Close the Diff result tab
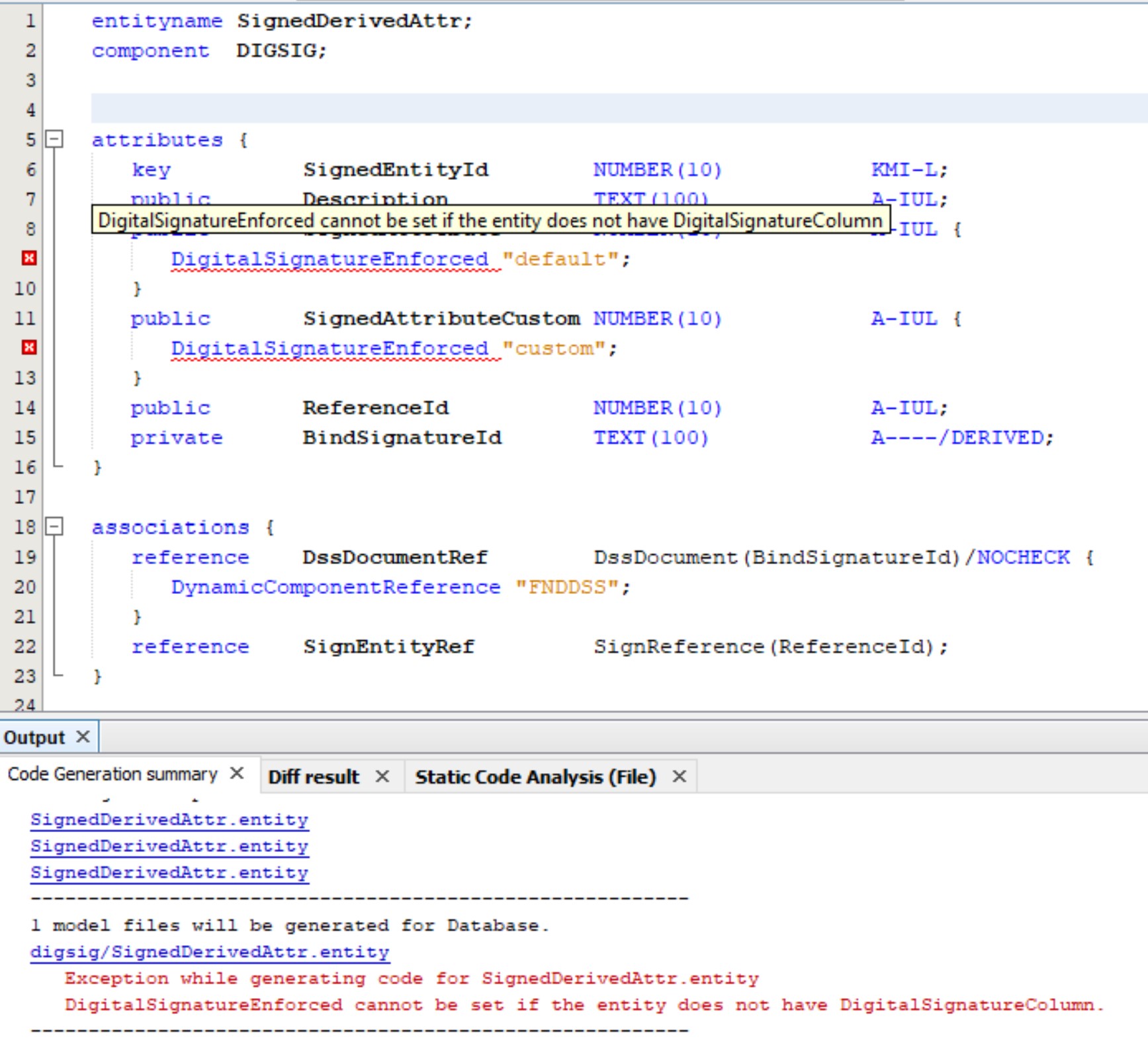This screenshot has height=1045, width=1148. pyautogui.click(x=382, y=776)
